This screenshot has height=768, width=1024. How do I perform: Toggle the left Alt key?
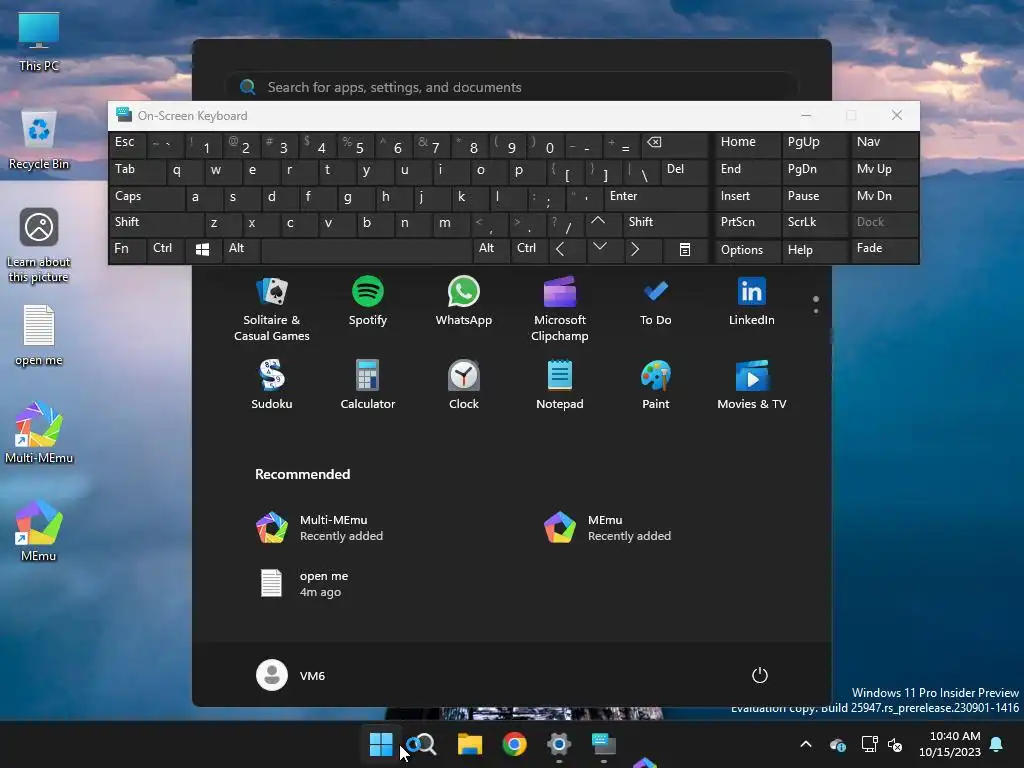click(x=241, y=249)
